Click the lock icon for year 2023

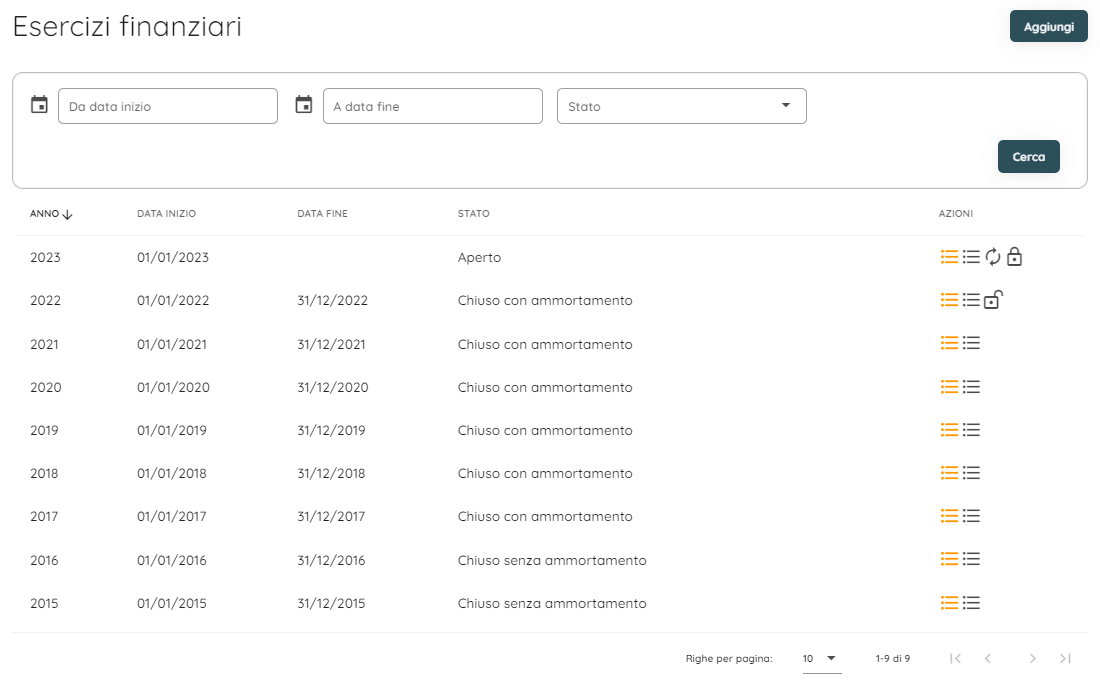[x=1014, y=257]
